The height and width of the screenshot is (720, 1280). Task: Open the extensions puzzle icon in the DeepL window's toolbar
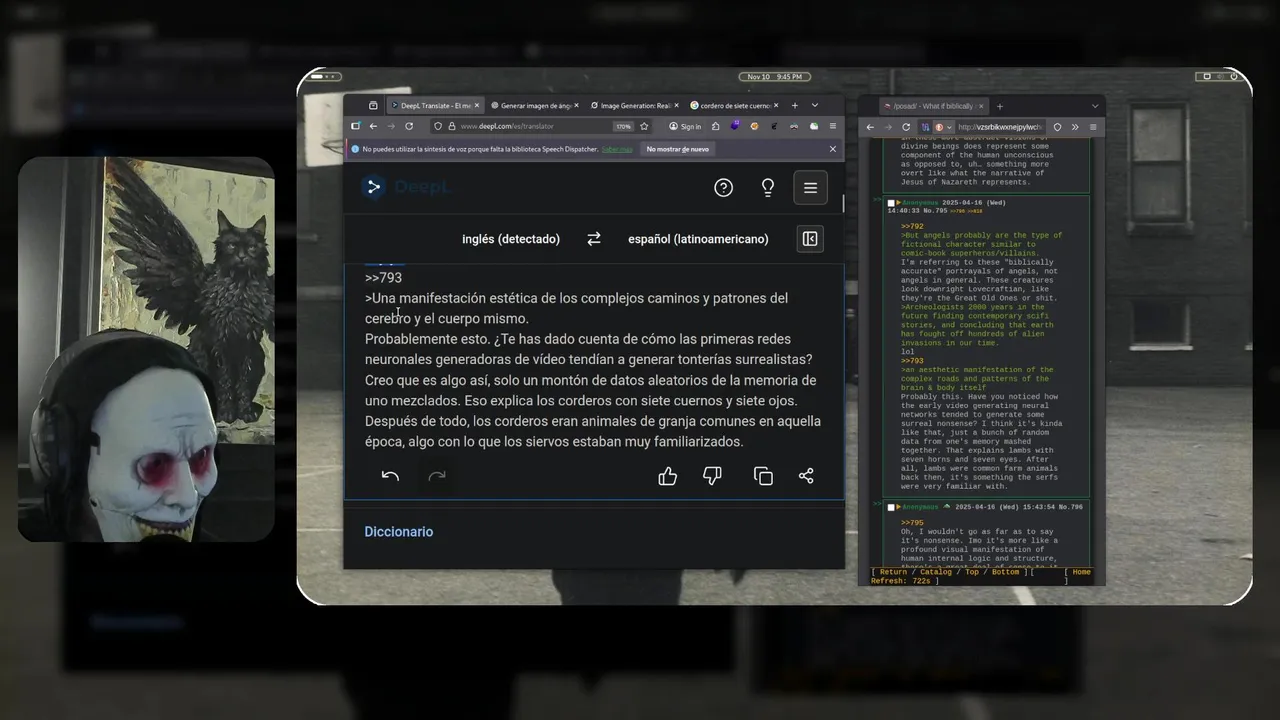[x=715, y=126]
